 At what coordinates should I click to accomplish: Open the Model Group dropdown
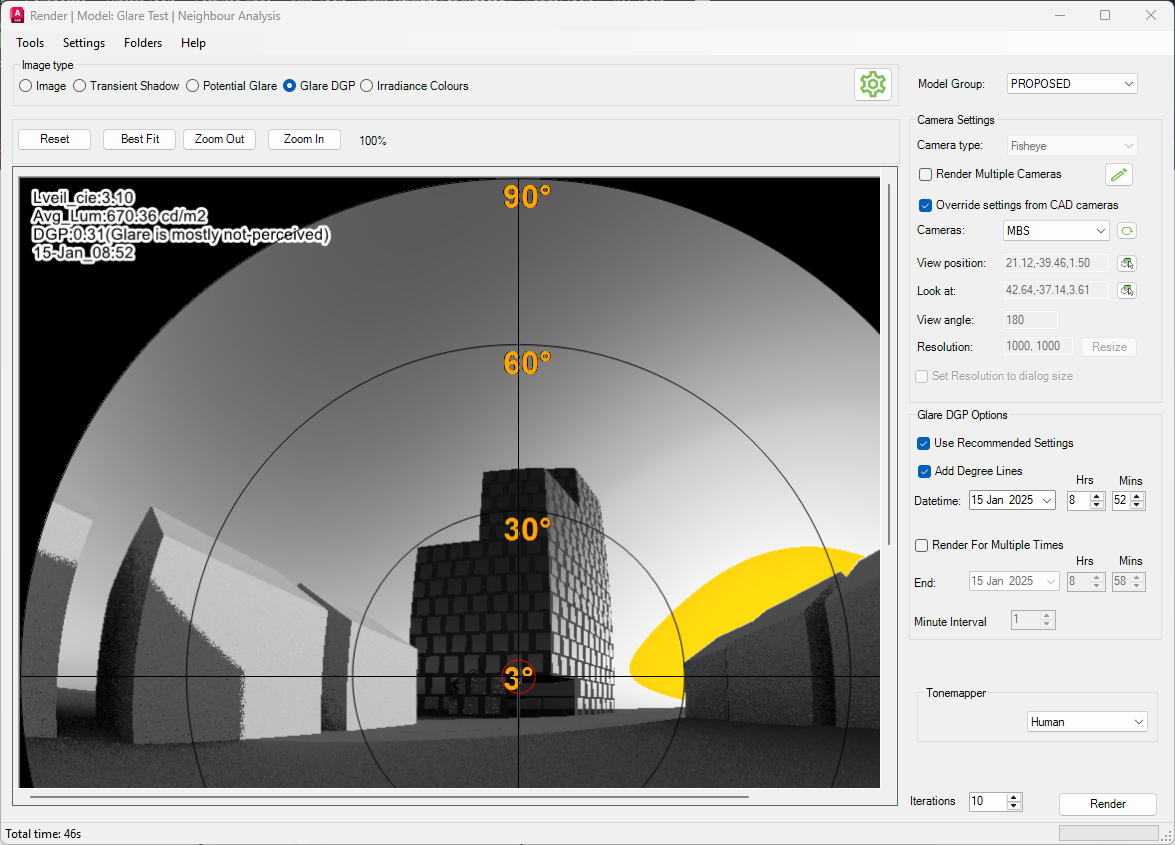pyautogui.click(x=1072, y=84)
